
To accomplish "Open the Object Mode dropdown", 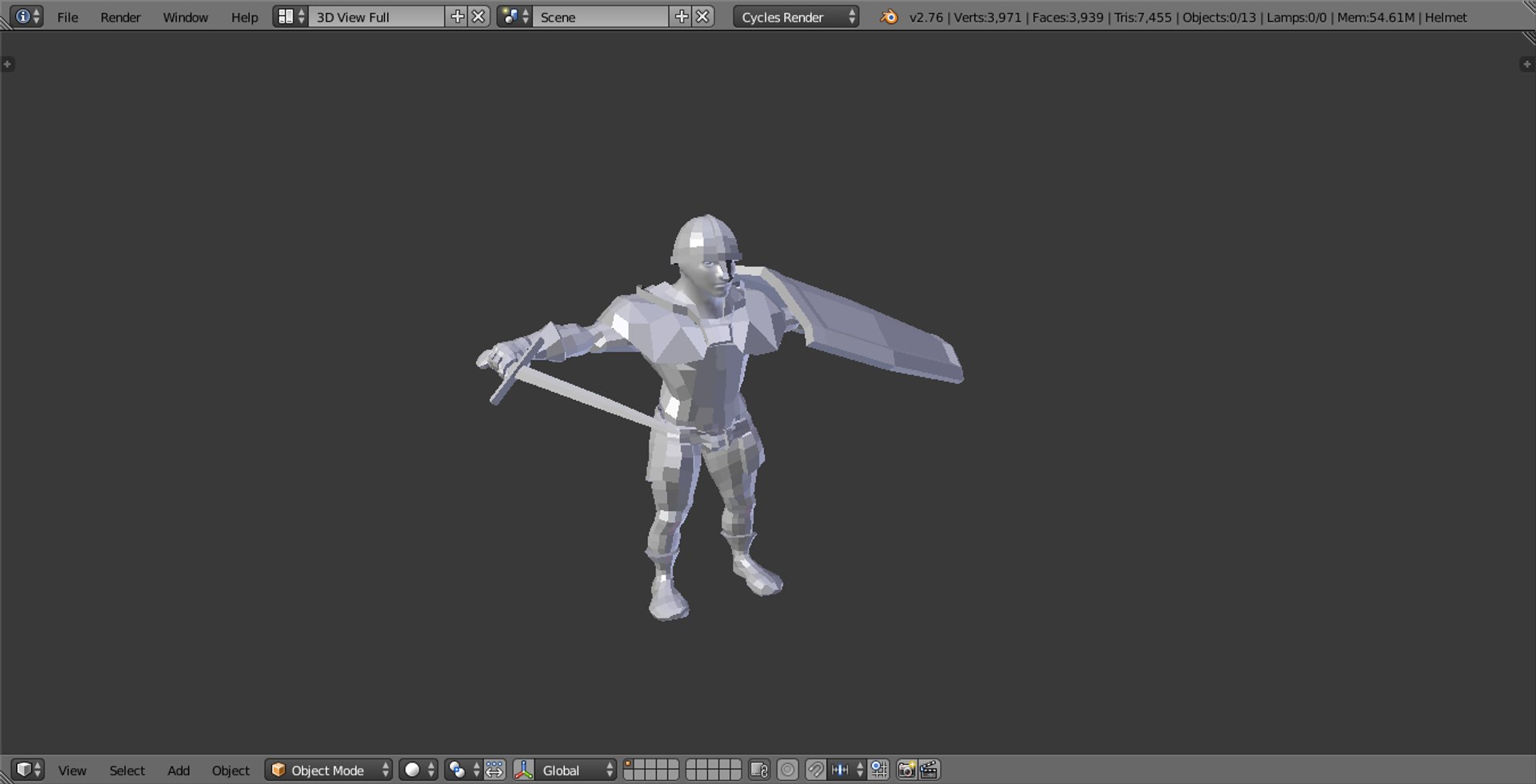I will coord(329,770).
